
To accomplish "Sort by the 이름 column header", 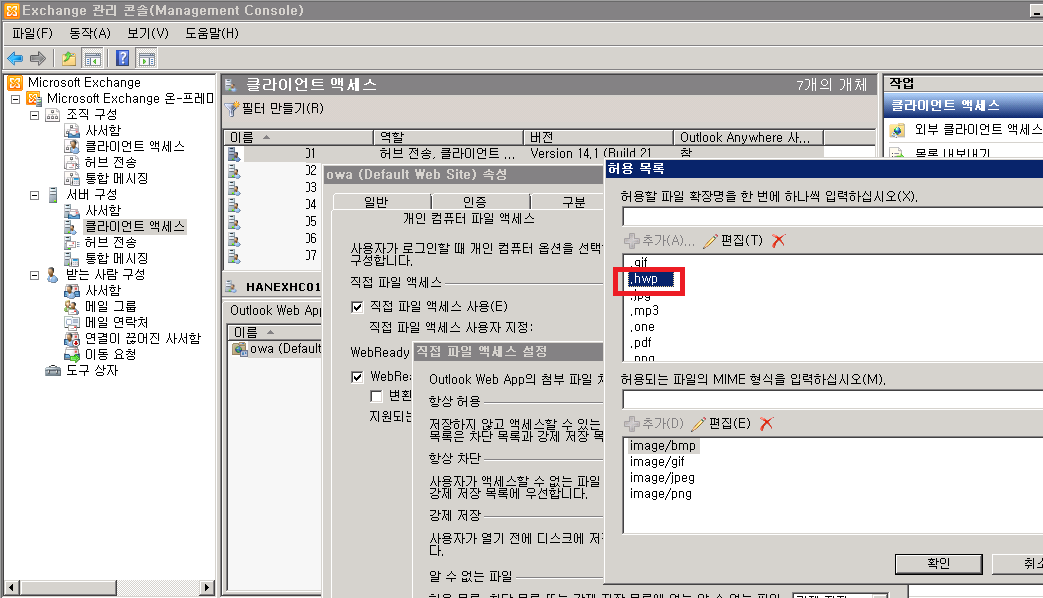I will (x=299, y=138).
